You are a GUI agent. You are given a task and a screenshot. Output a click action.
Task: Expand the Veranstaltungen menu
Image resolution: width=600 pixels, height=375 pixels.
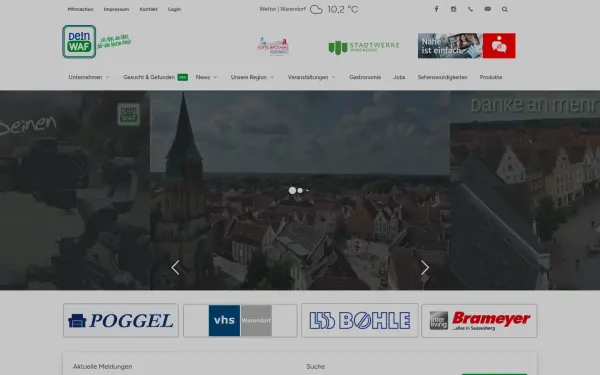[x=311, y=77]
